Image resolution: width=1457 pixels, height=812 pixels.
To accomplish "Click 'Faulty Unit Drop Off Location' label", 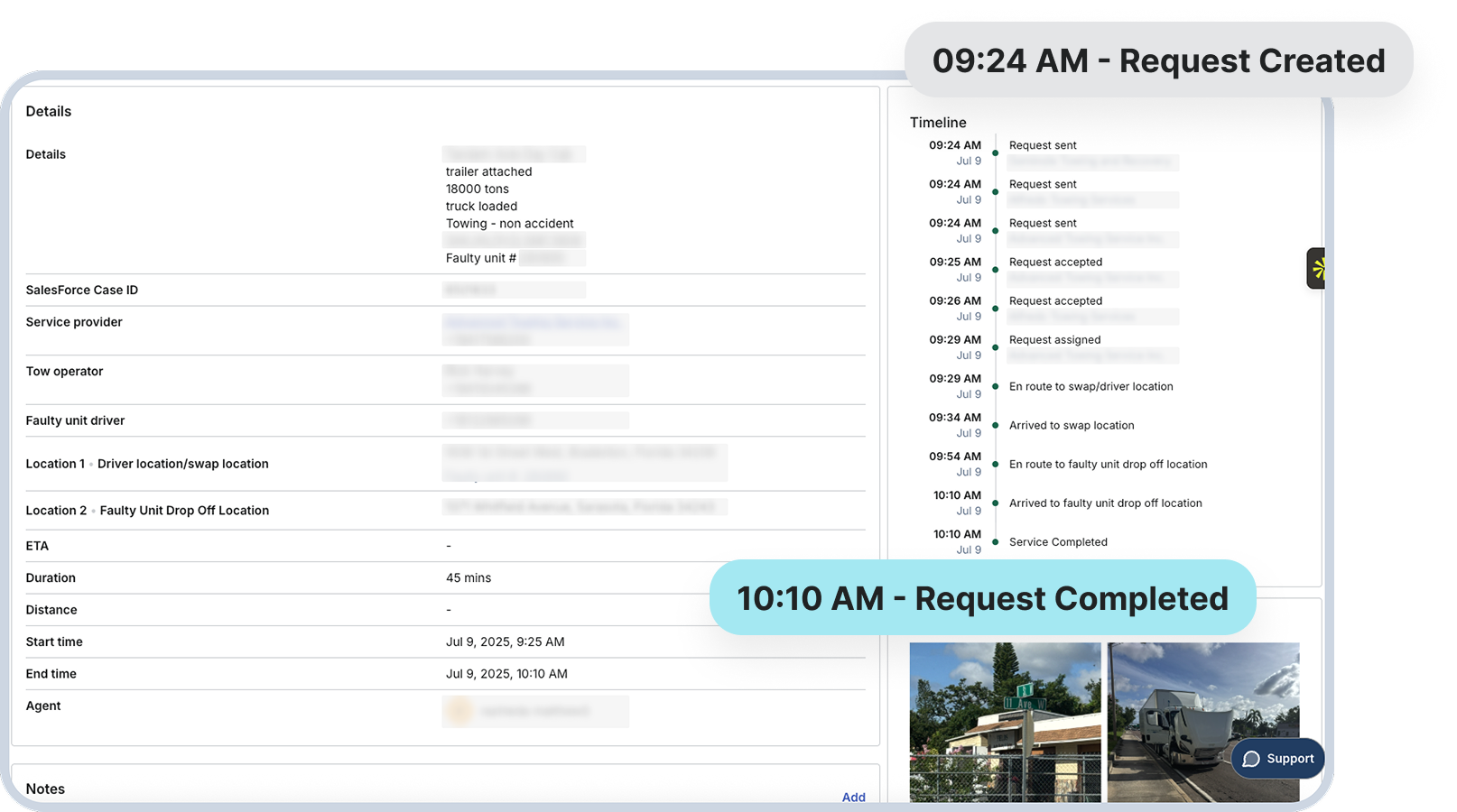I will pyautogui.click(x=184, y=511).
